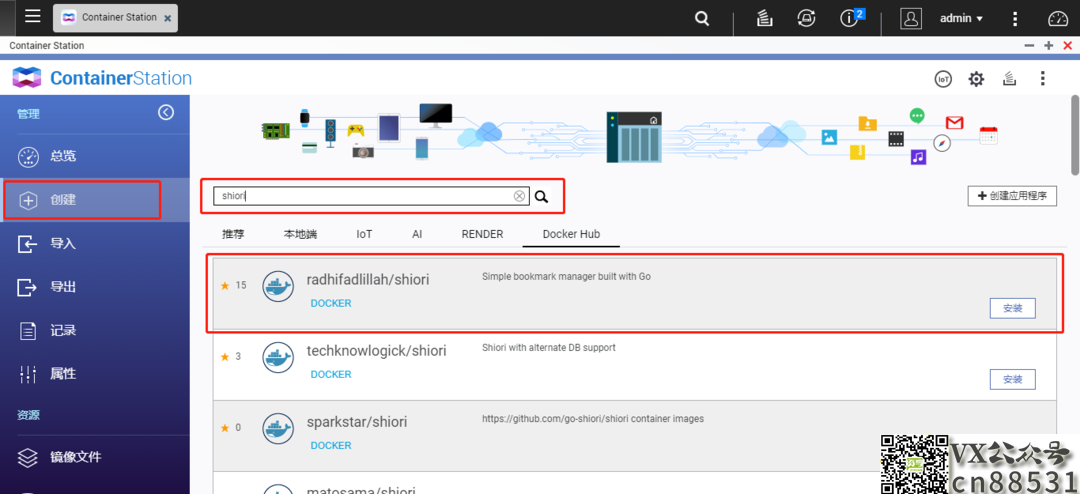Screen dimensions: 1080x494
Task: Clear the shiori search text
Action: pyautogui.click(x=519, y=197)
